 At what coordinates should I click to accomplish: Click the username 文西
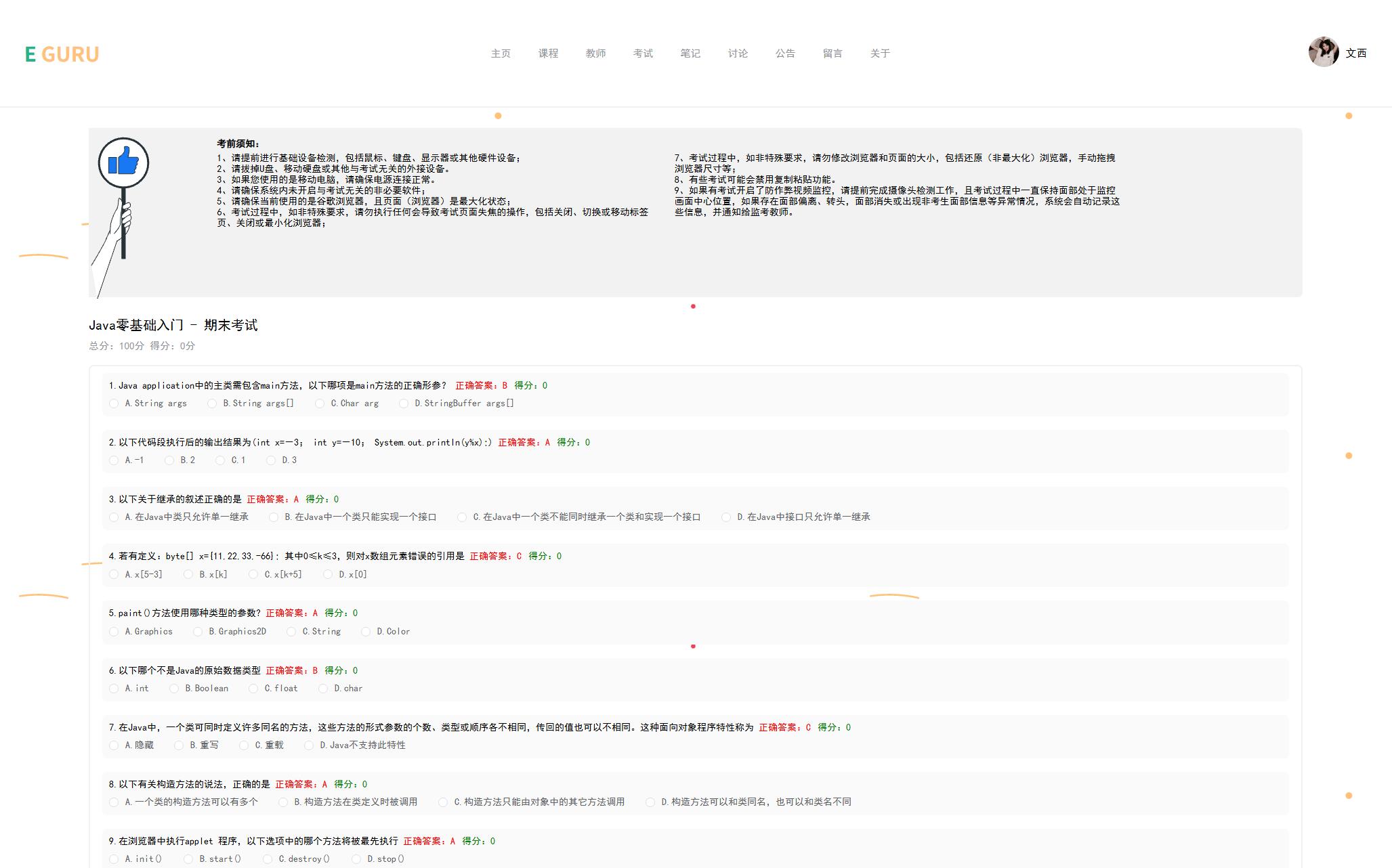pyautogui.click(x=1355, y=53)
